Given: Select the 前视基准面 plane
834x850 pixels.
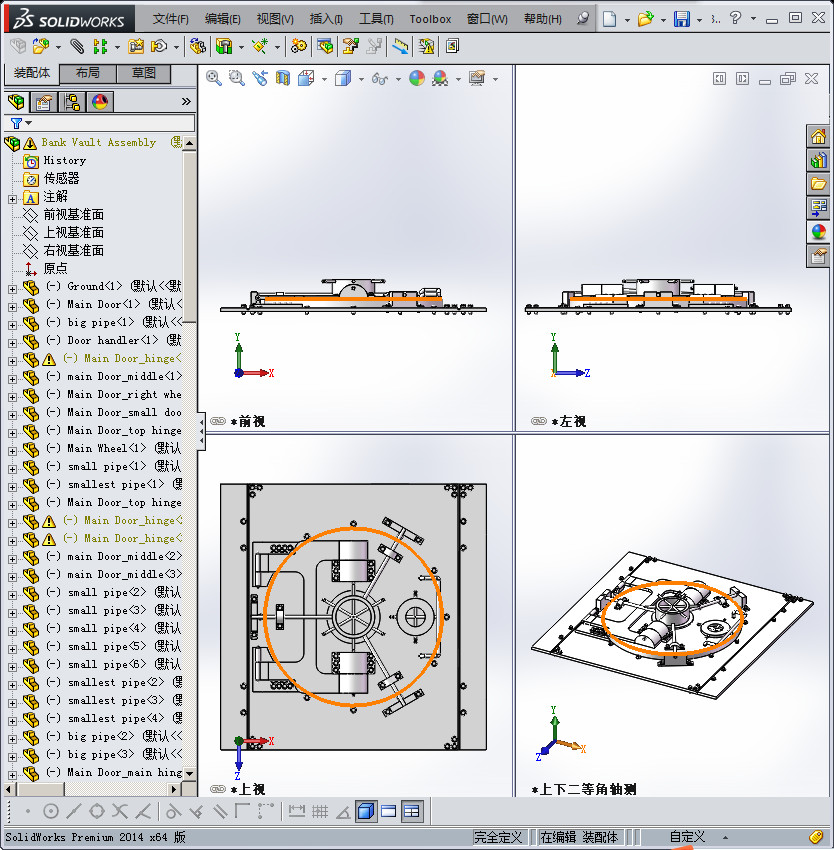Looking at the screenshot, I should [73, 215].
